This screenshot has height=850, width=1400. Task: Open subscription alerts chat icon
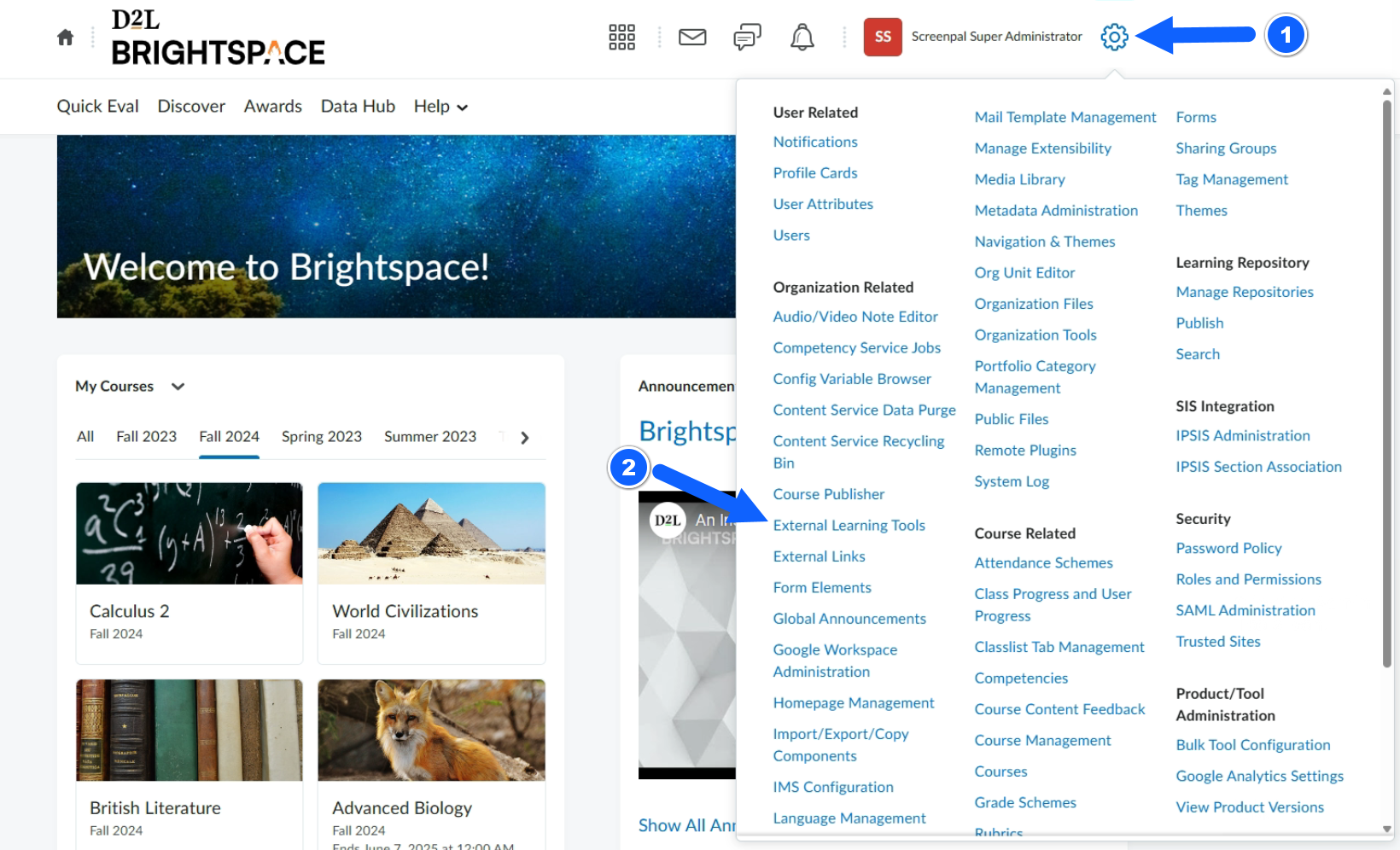[747, 37]
